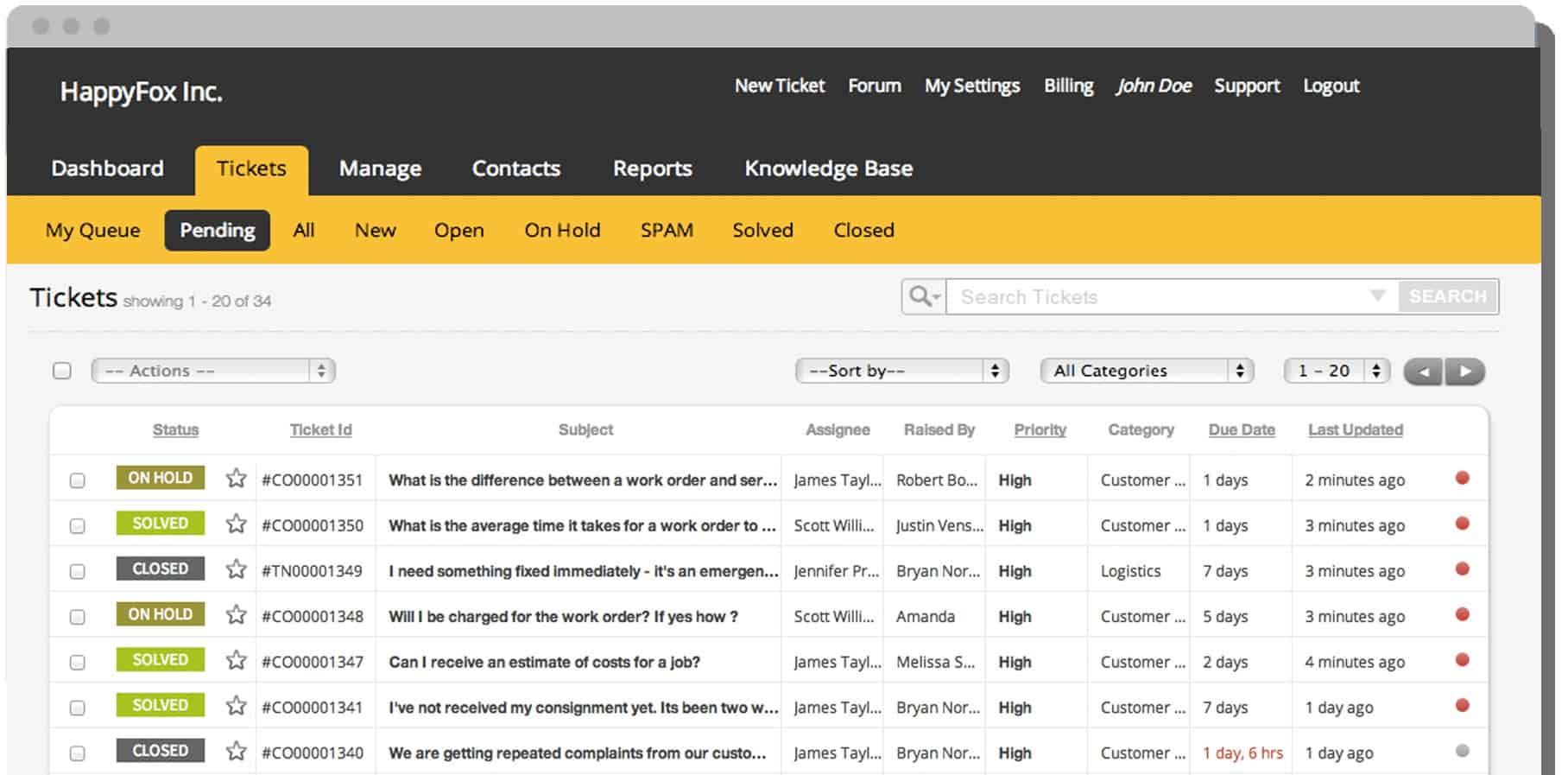
Task: Open the Actions dropdown
Action: coord(213,371)
